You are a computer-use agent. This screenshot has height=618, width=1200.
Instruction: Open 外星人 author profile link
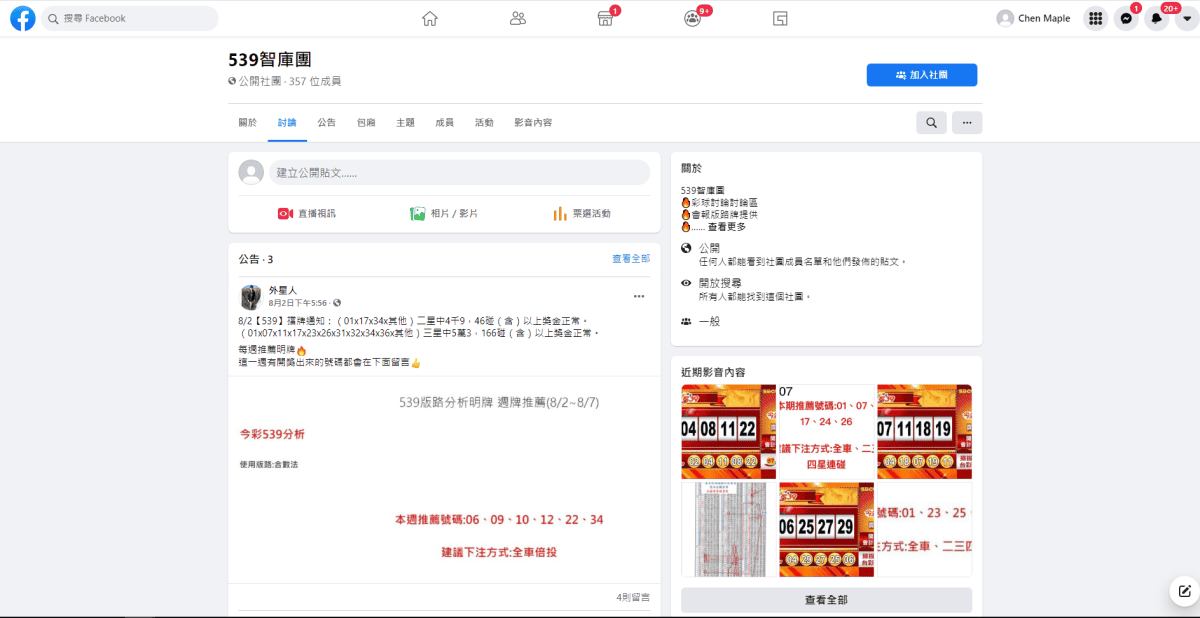click(283, 290)
